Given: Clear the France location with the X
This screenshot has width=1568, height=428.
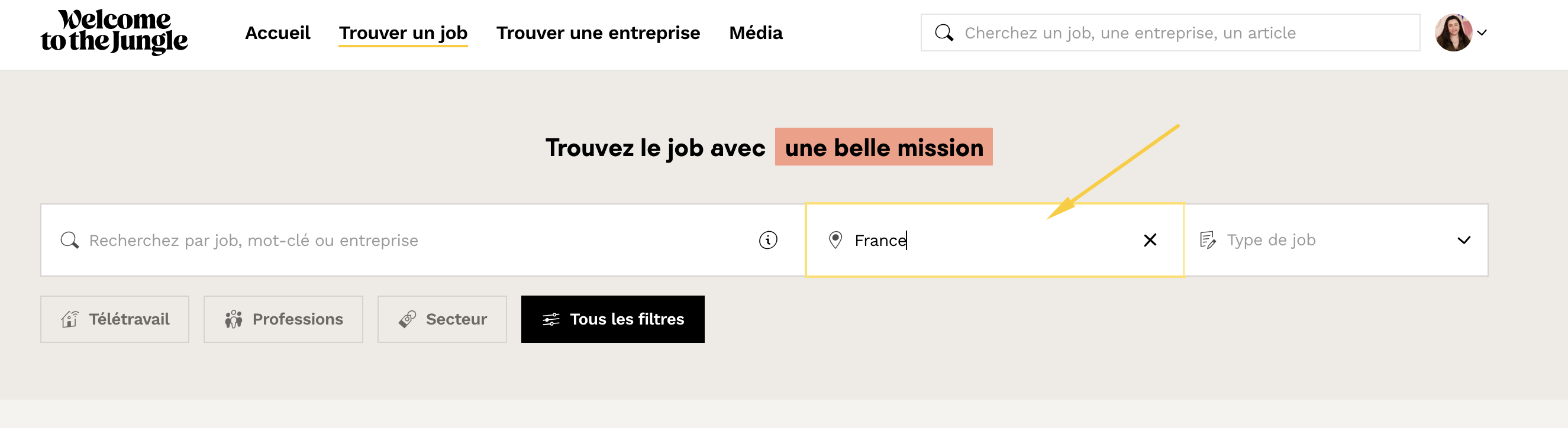Looking at the screenshot, I should tap(1149, 240).
